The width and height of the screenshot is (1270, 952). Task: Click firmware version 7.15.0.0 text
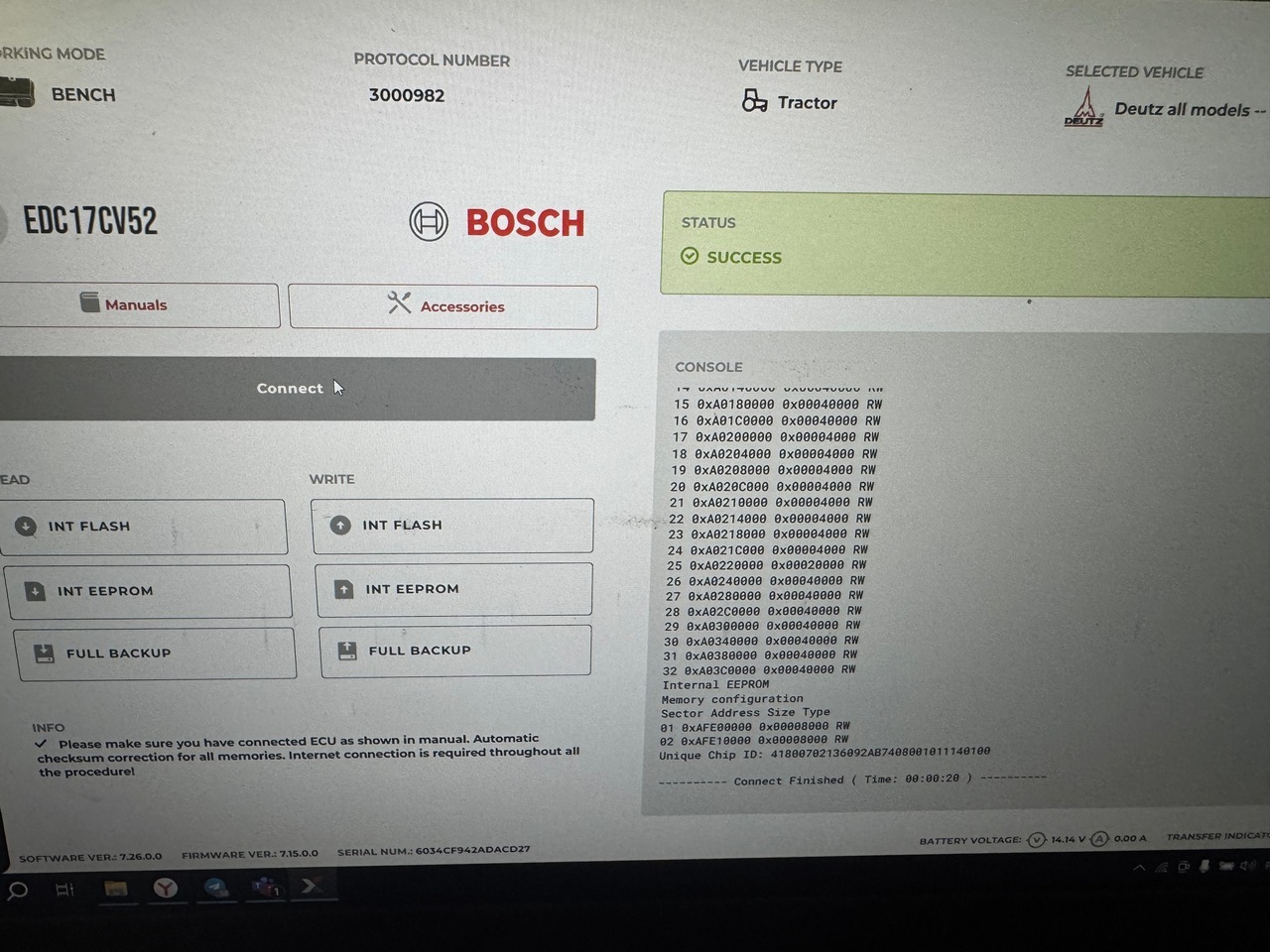click(x=250, y=854)
